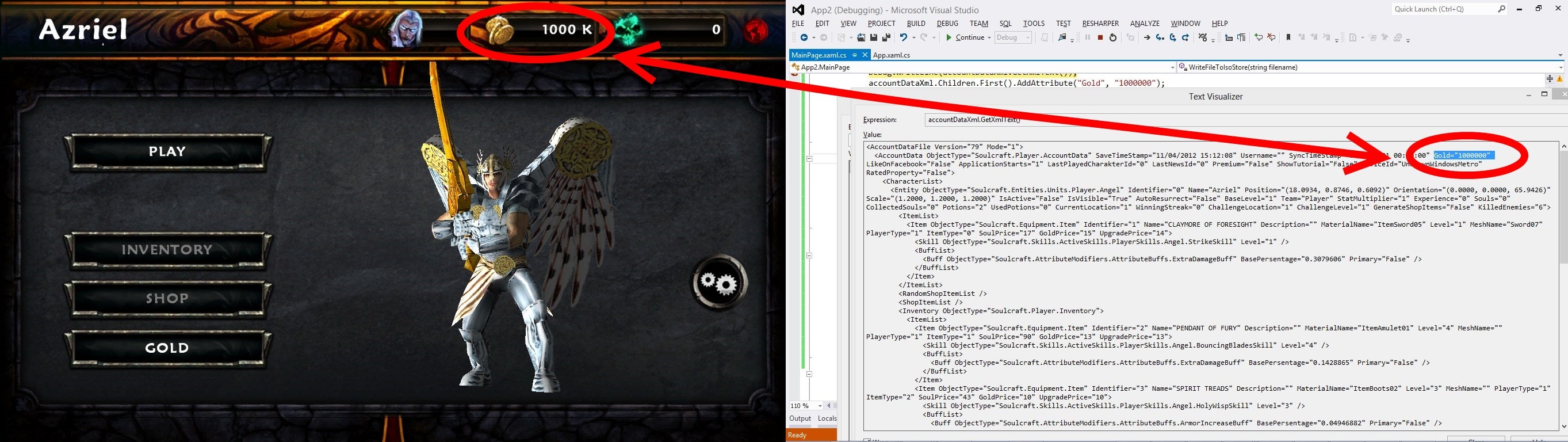Close the MainPage.xaml.cs tab
The height and width of the screenshot is (442, 1568).
[865, 55]
